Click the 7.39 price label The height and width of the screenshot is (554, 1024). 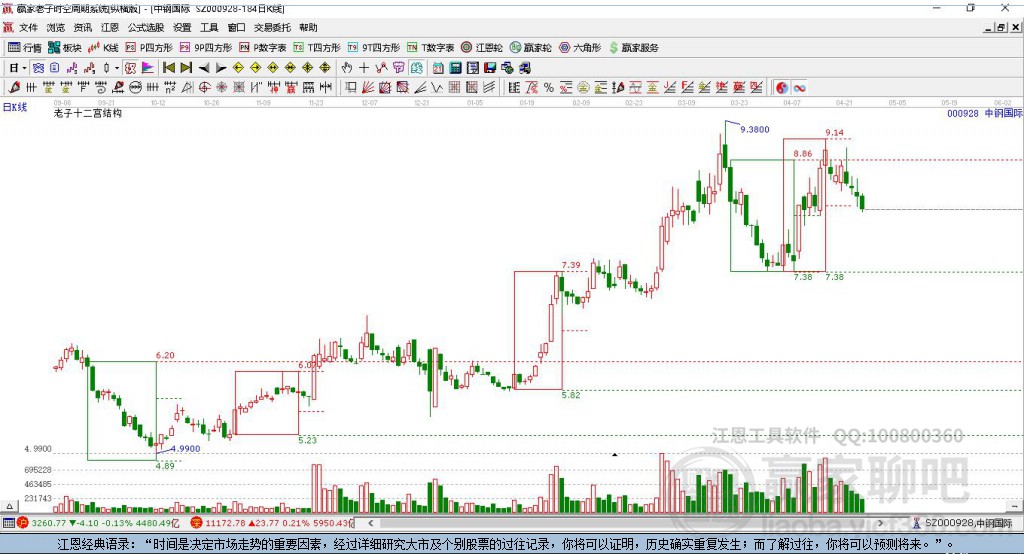[x=571, y=265]
